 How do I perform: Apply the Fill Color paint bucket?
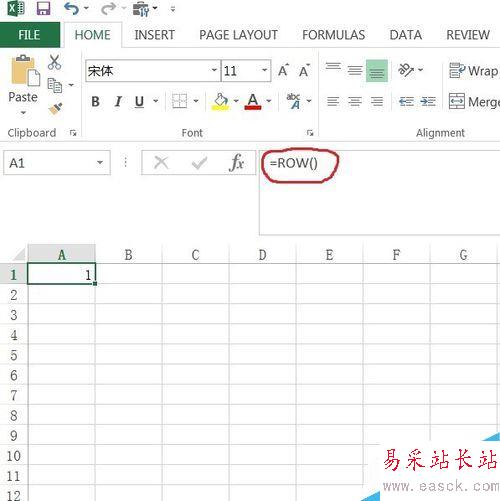click(221, 101)
